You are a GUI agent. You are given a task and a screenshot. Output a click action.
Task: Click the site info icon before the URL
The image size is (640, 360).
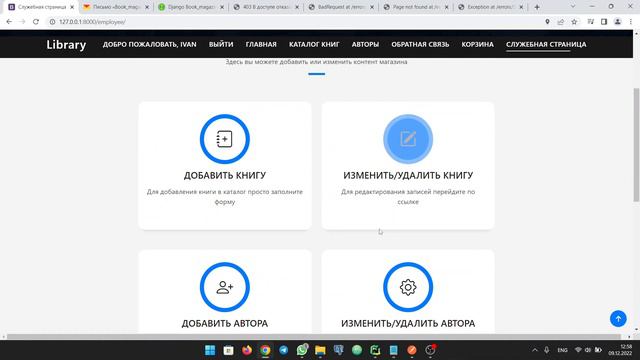pos(52,22)
